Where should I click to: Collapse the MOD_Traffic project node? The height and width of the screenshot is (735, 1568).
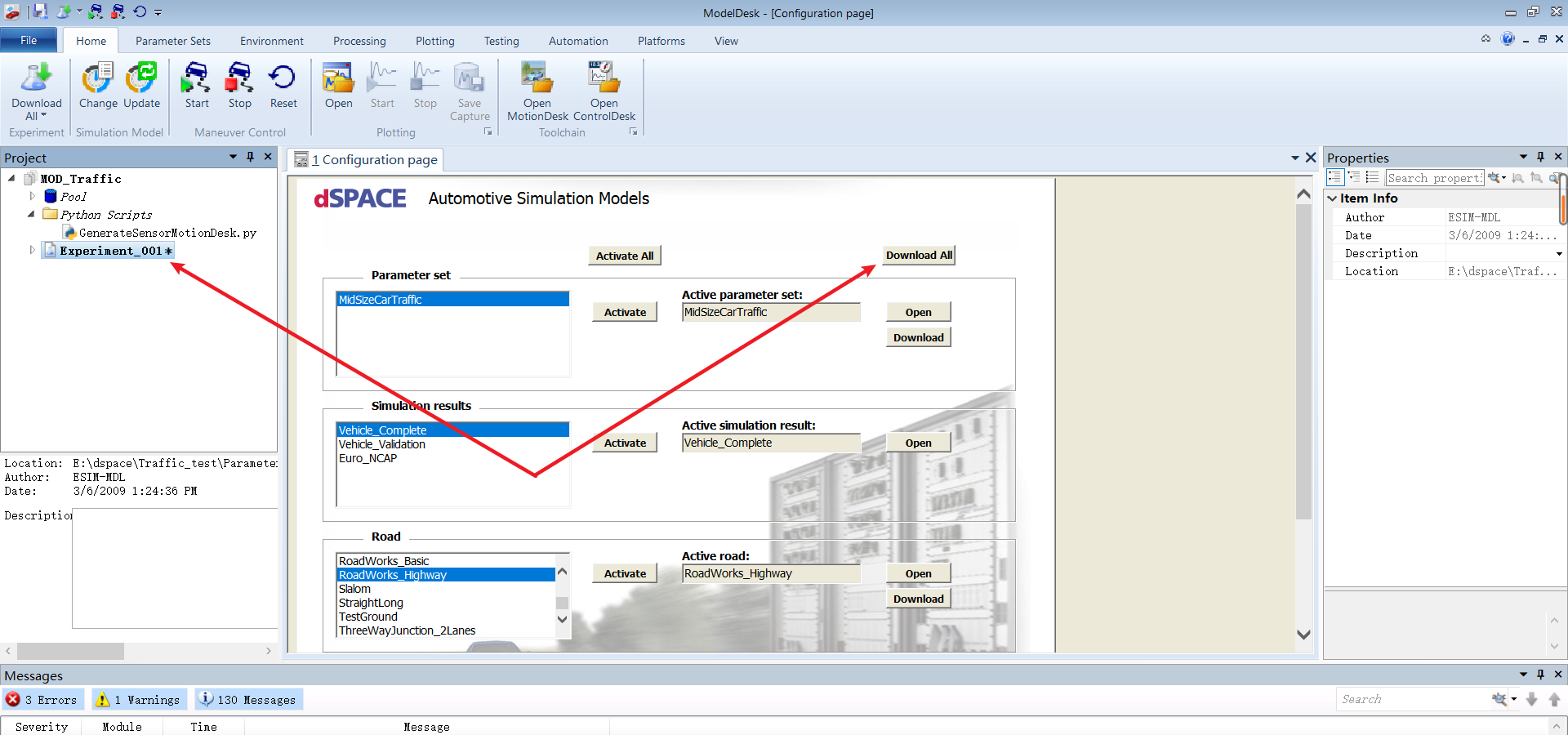click(11, 178)
